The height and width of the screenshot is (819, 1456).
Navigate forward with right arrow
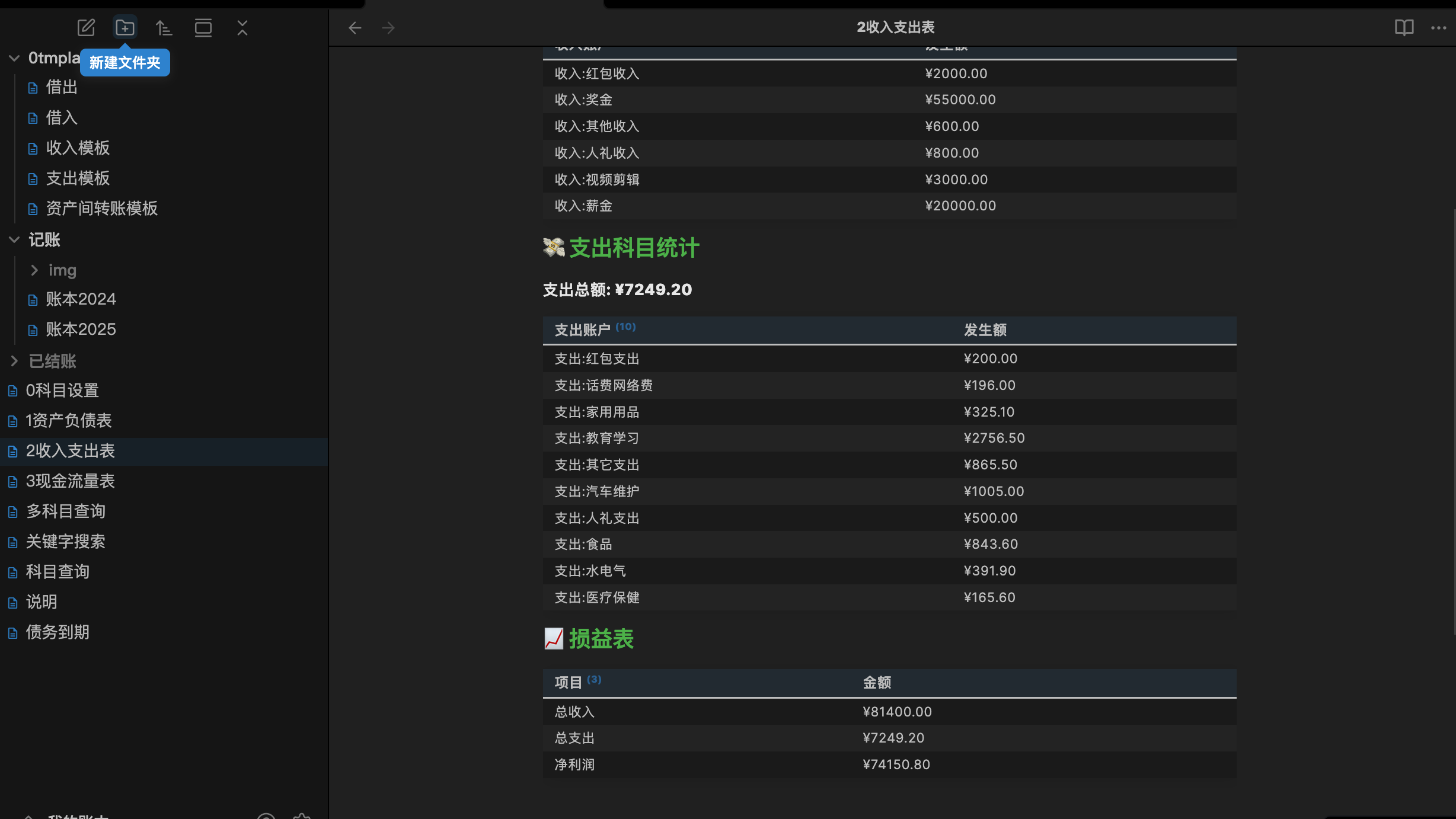click(388, 27)
